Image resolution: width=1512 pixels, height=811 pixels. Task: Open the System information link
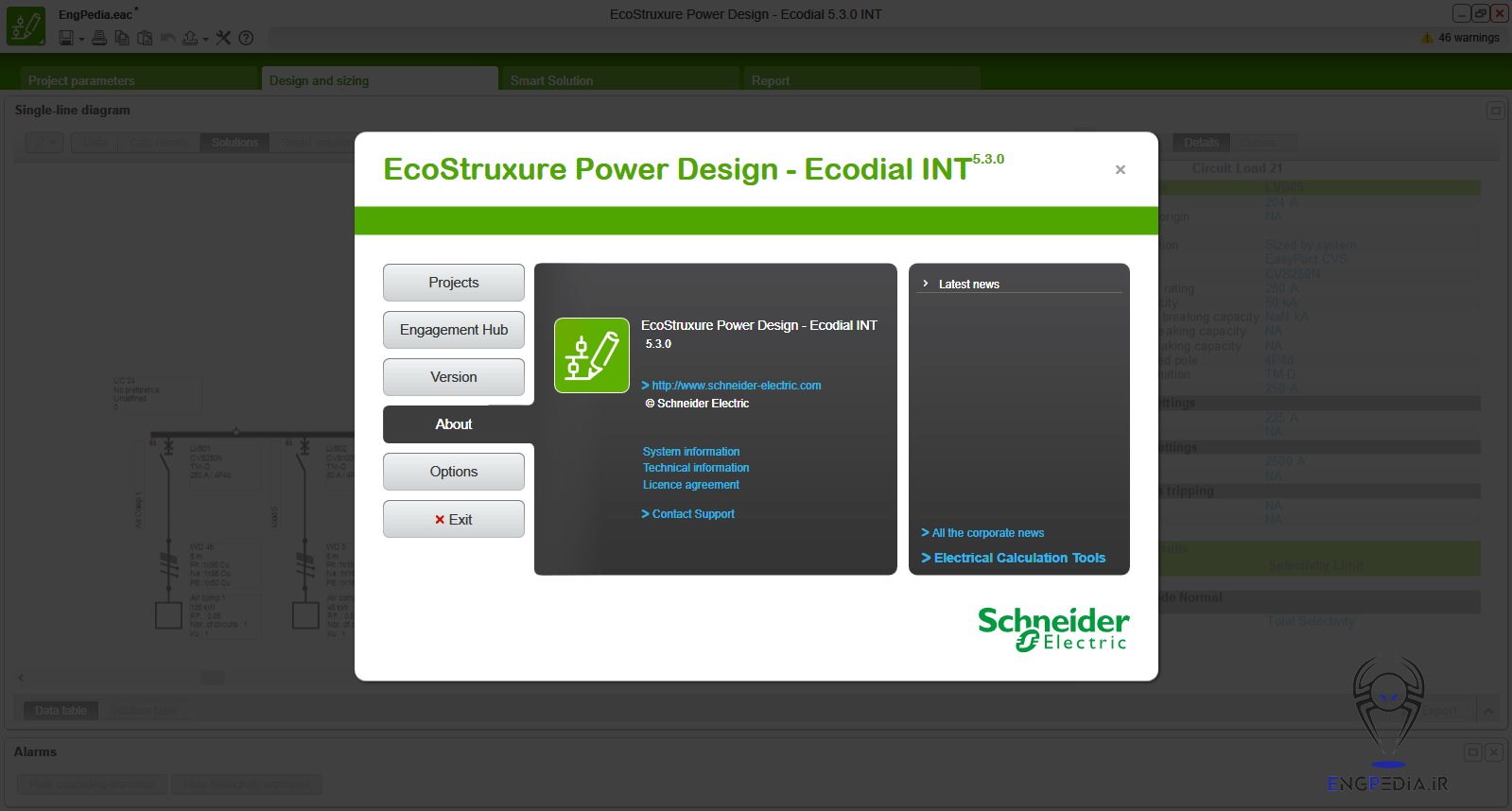click(x=691, y=452)
